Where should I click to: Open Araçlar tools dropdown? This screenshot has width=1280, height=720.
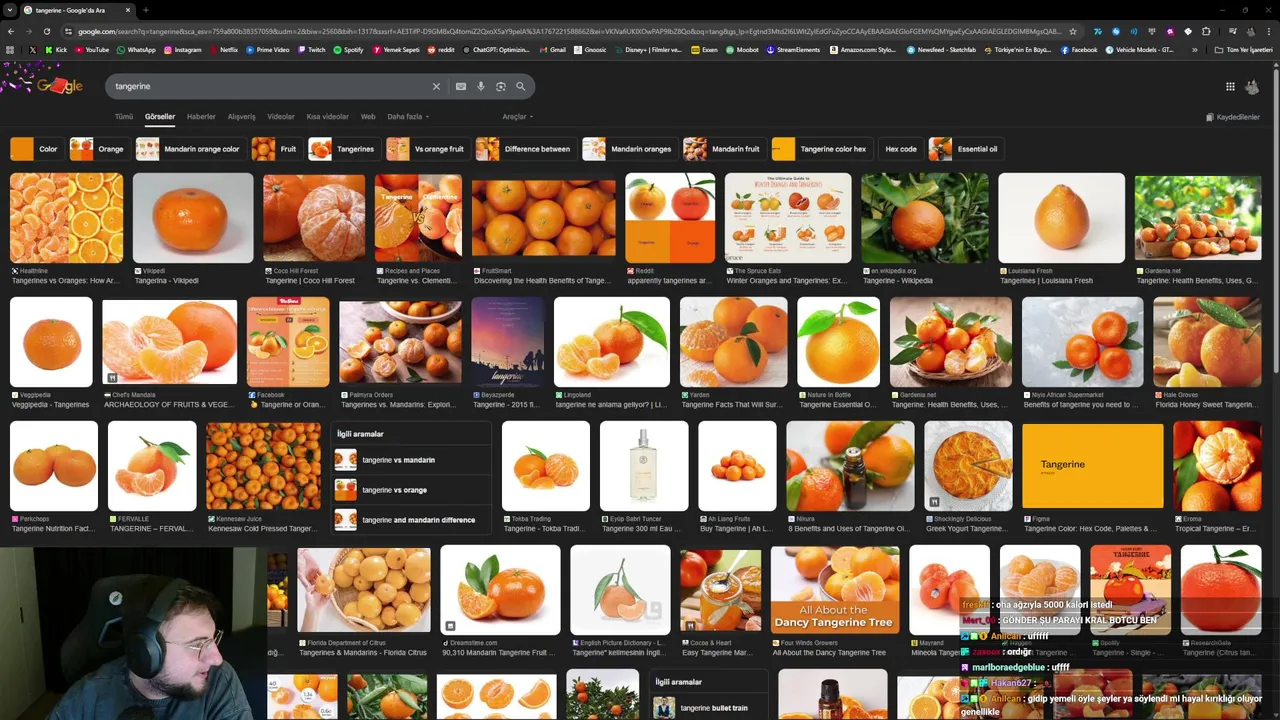[x=517, y=117]
